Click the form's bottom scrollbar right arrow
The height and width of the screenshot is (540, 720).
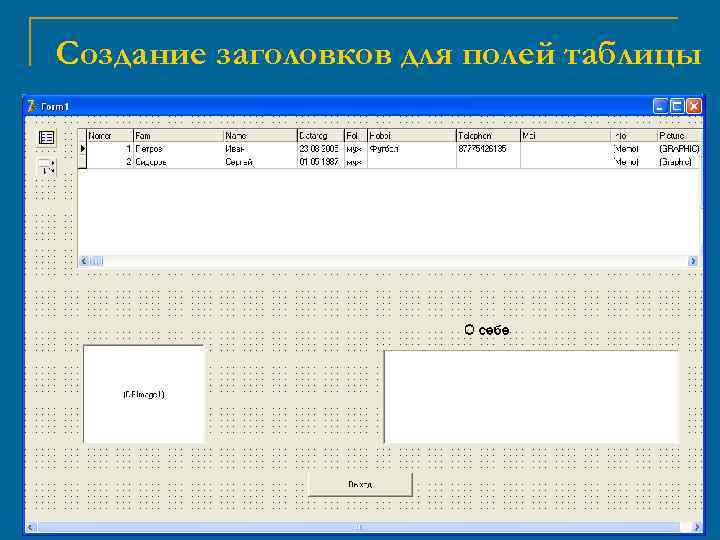(697, 527)
